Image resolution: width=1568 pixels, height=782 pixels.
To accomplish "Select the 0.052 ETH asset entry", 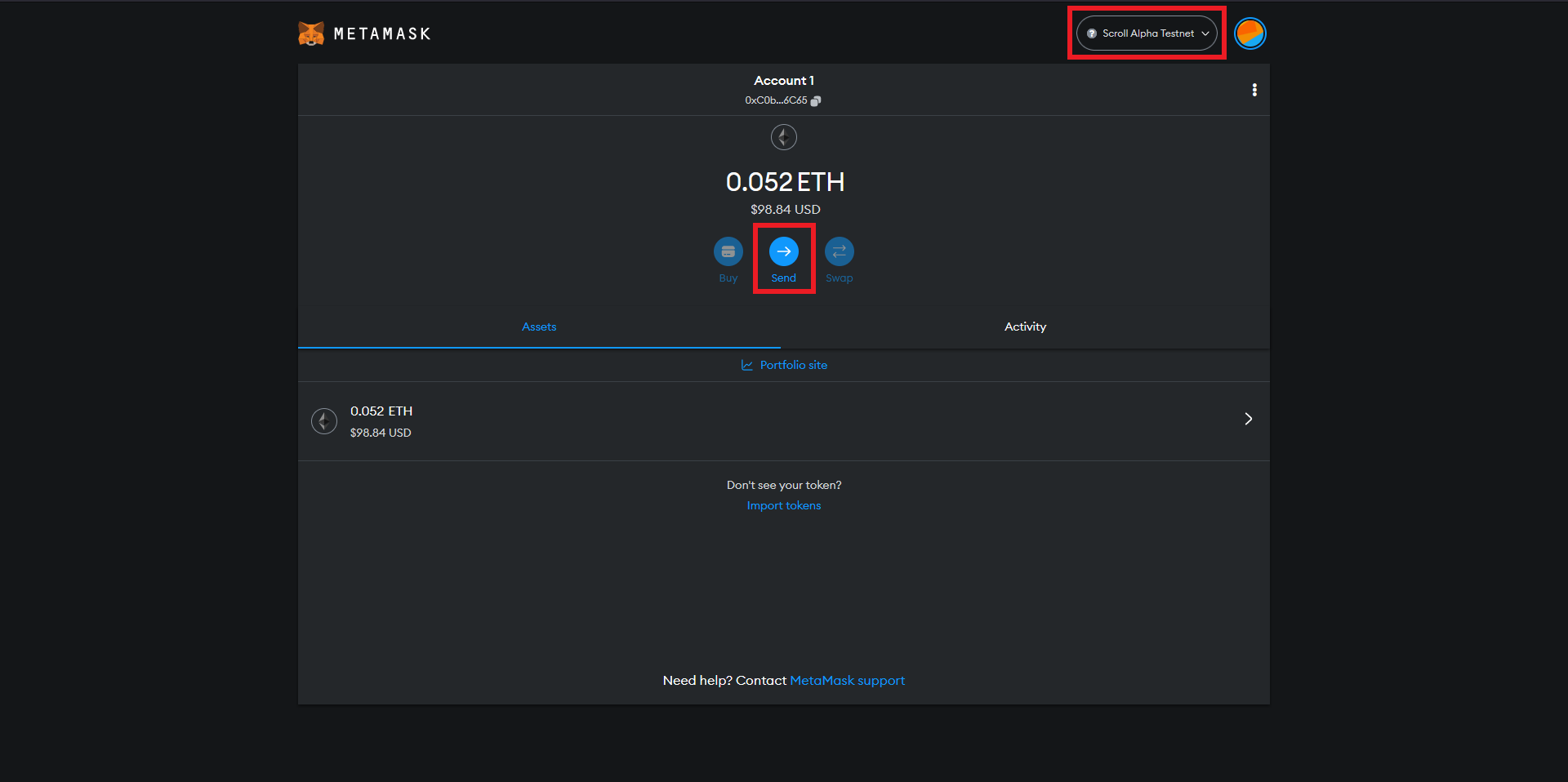I will [381, 411].
